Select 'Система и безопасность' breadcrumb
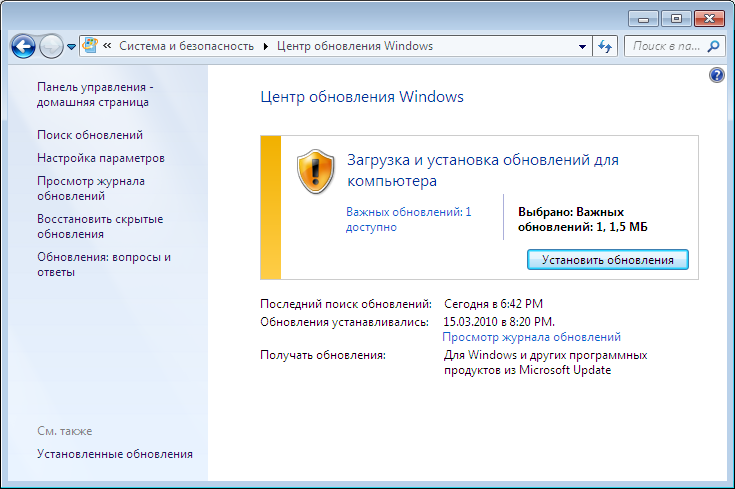735x489 pixels. tap(186, 46)
